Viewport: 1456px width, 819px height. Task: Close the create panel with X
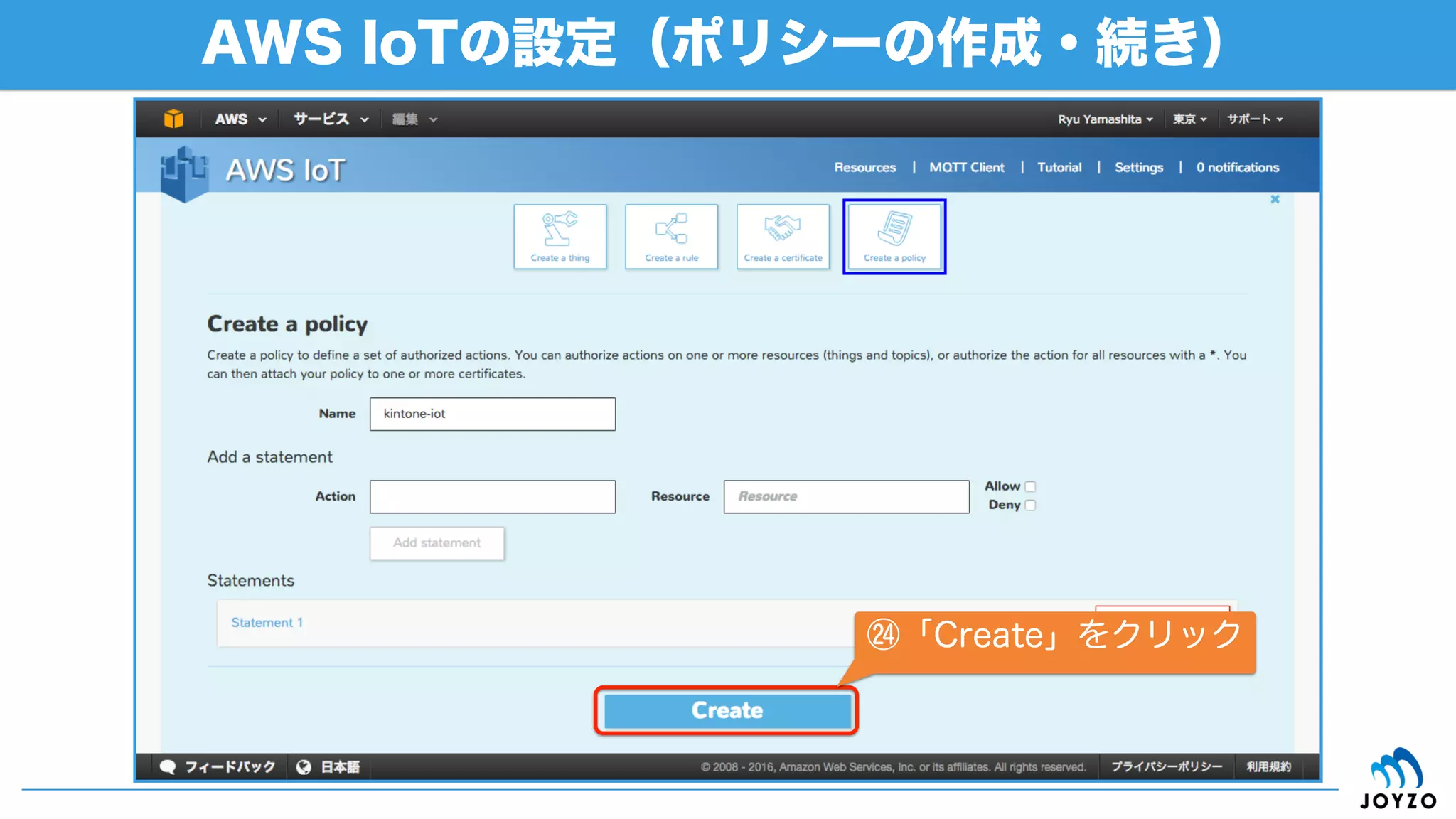click(x=1275, y=200)
